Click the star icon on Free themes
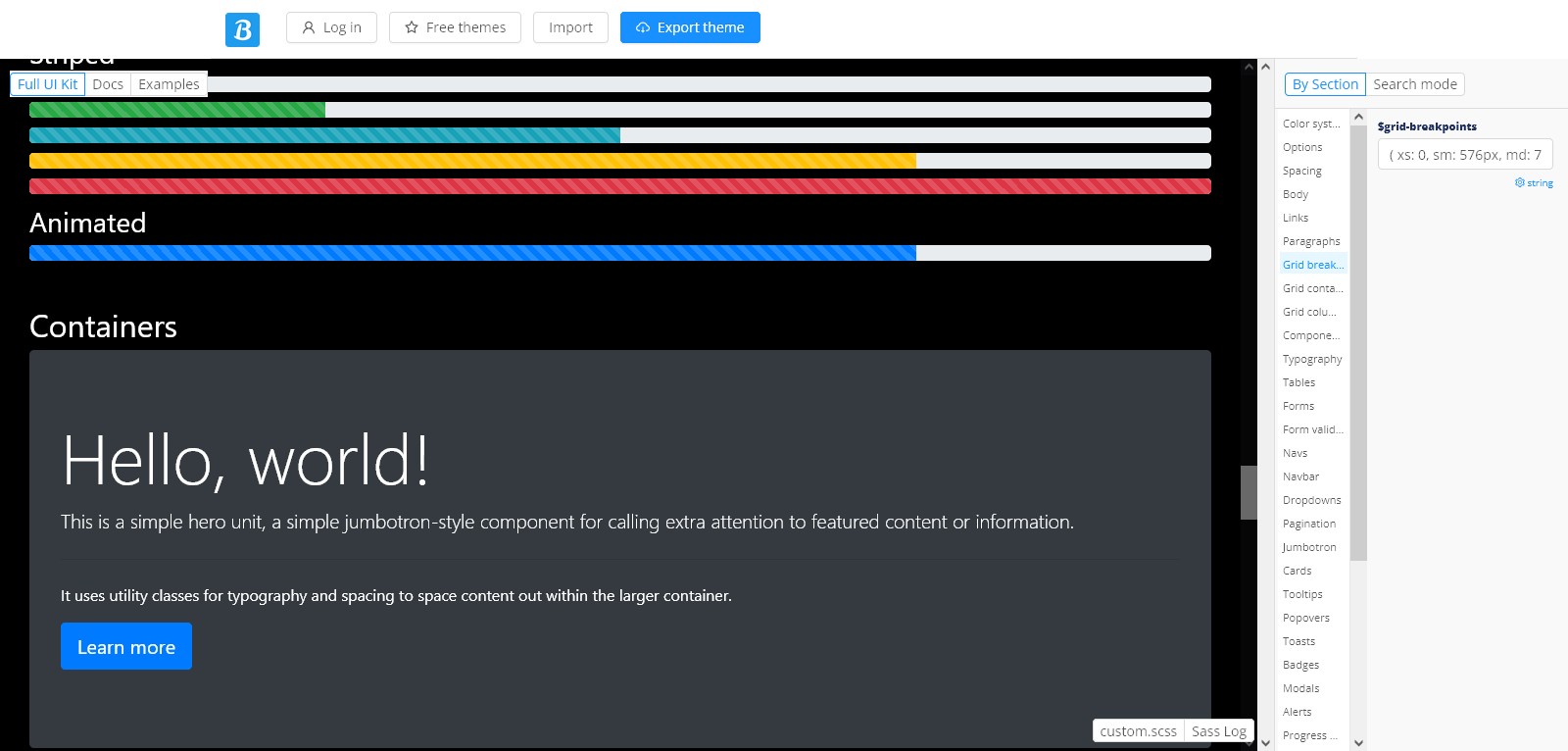Viewport: 1568px width, 751px height. (412, 27)
